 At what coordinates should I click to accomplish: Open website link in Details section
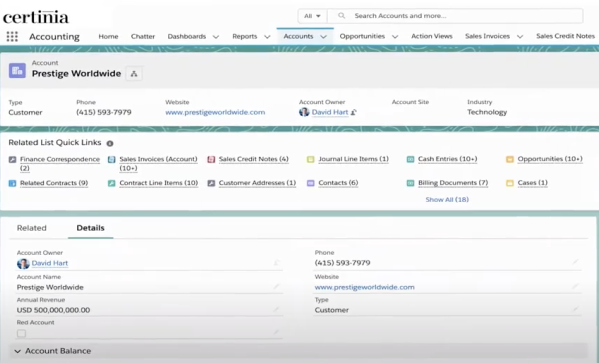pyautogui.click(x=364, y=287)
